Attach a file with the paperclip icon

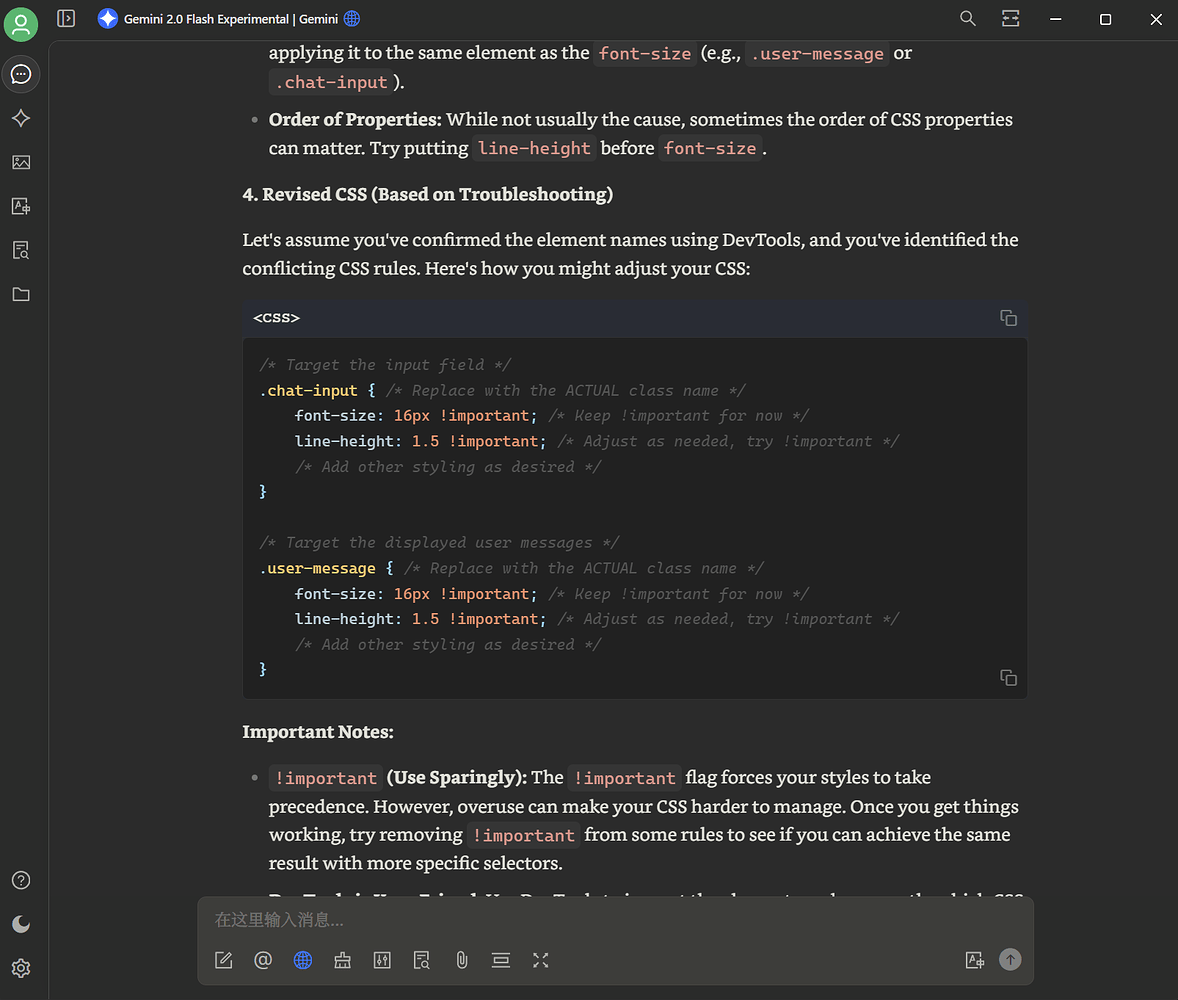461,960
